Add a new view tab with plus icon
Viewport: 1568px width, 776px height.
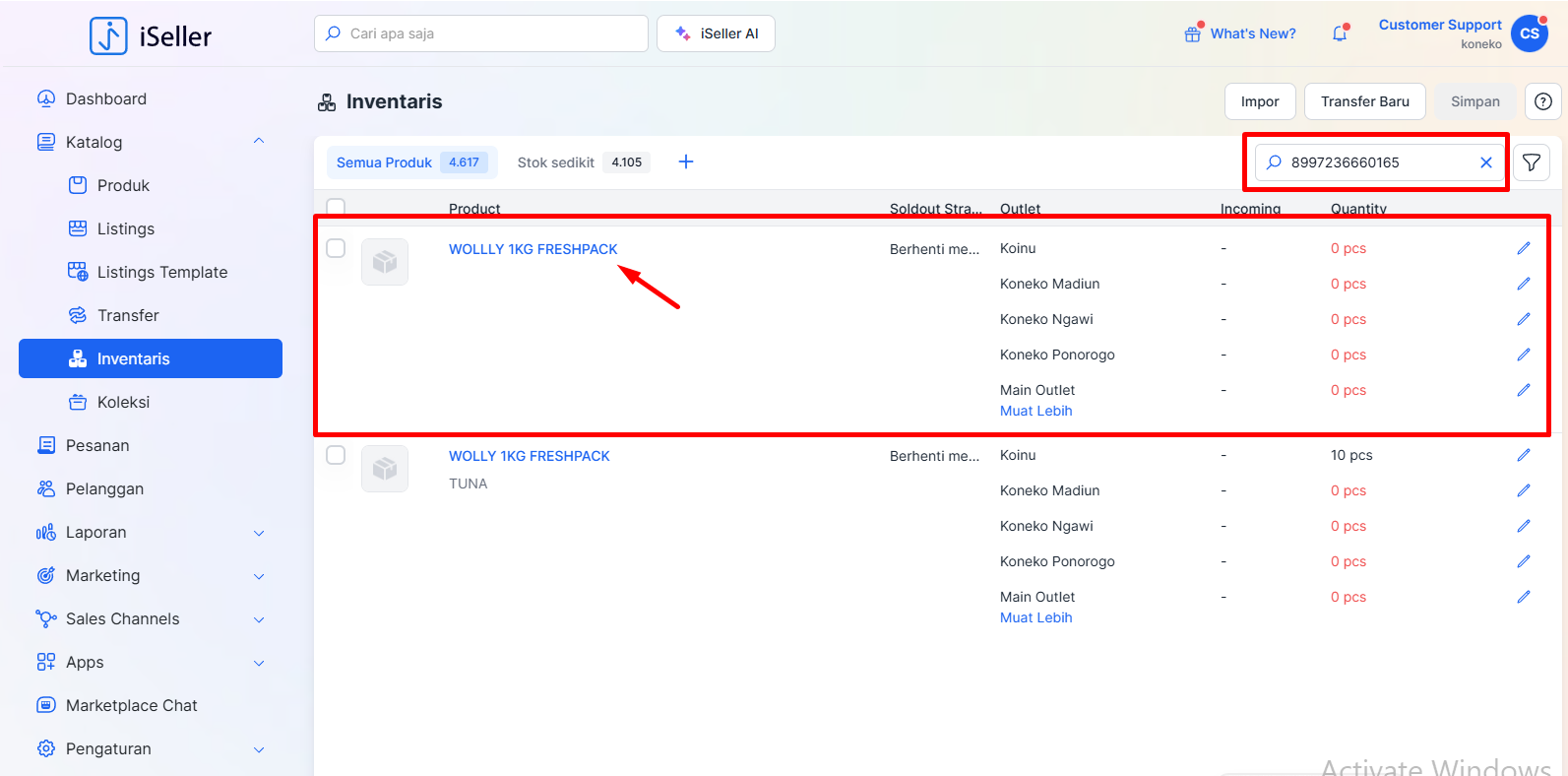click(686, 162)
